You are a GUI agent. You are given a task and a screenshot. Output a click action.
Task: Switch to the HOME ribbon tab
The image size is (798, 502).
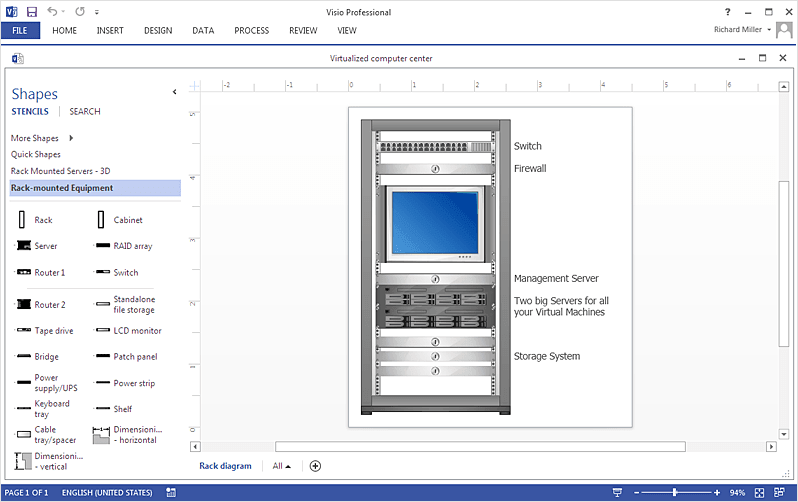coord(64,31)
